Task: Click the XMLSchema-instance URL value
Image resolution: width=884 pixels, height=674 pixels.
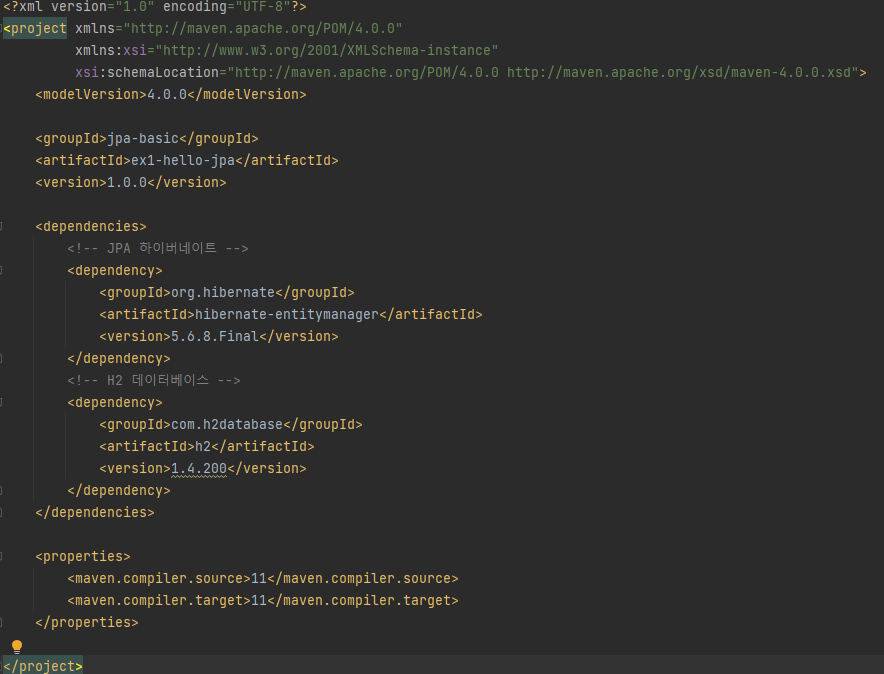Action: click(x=327, y=50)
